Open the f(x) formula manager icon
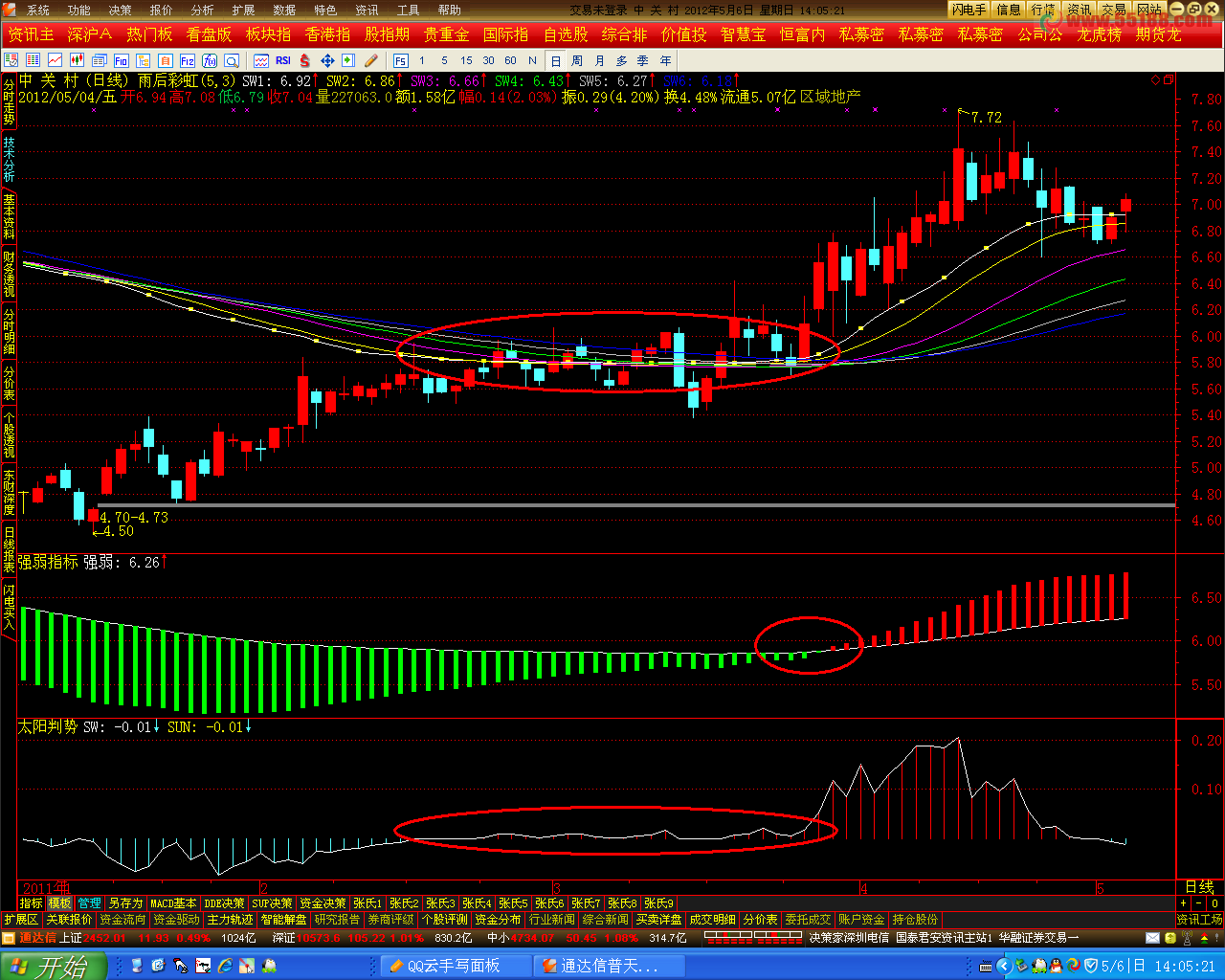This screenshot has width=1225, height=980. (x=210, y=60)
